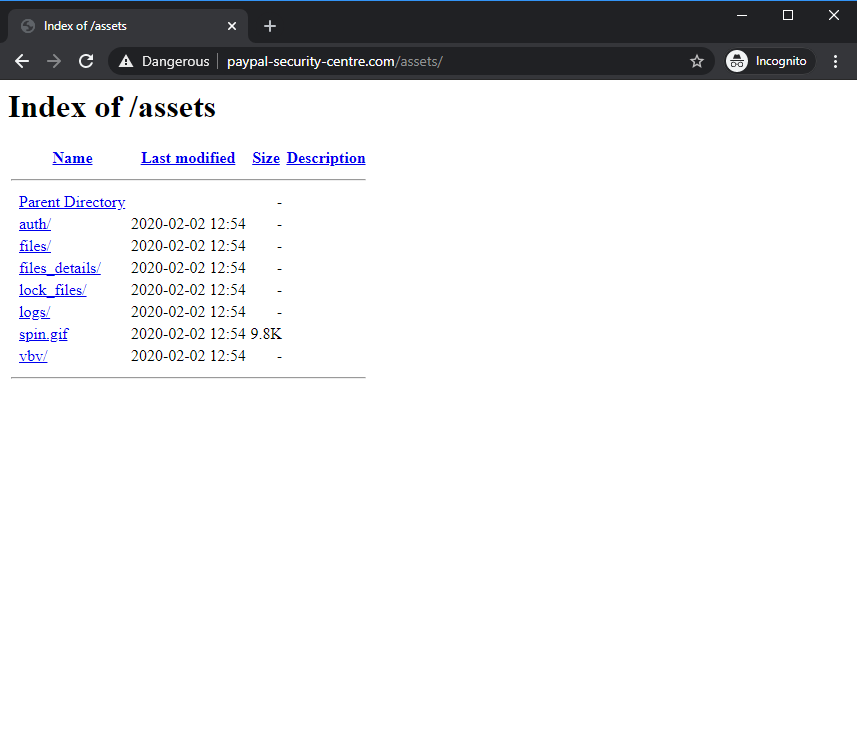Bookmark this page with star icon

[x=696, y=61]
